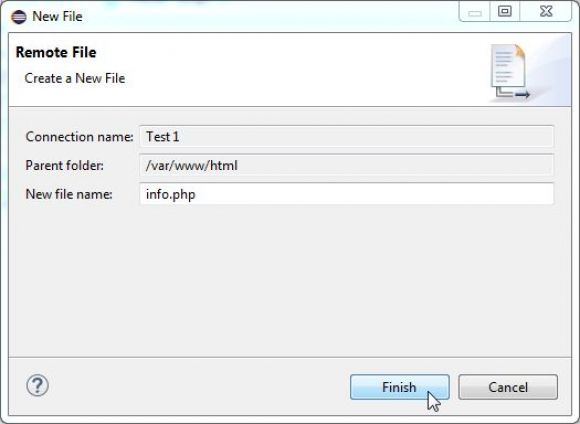Click the 'Parent folder:' label
The image size is (580, 424).
(x=64, y=165)
